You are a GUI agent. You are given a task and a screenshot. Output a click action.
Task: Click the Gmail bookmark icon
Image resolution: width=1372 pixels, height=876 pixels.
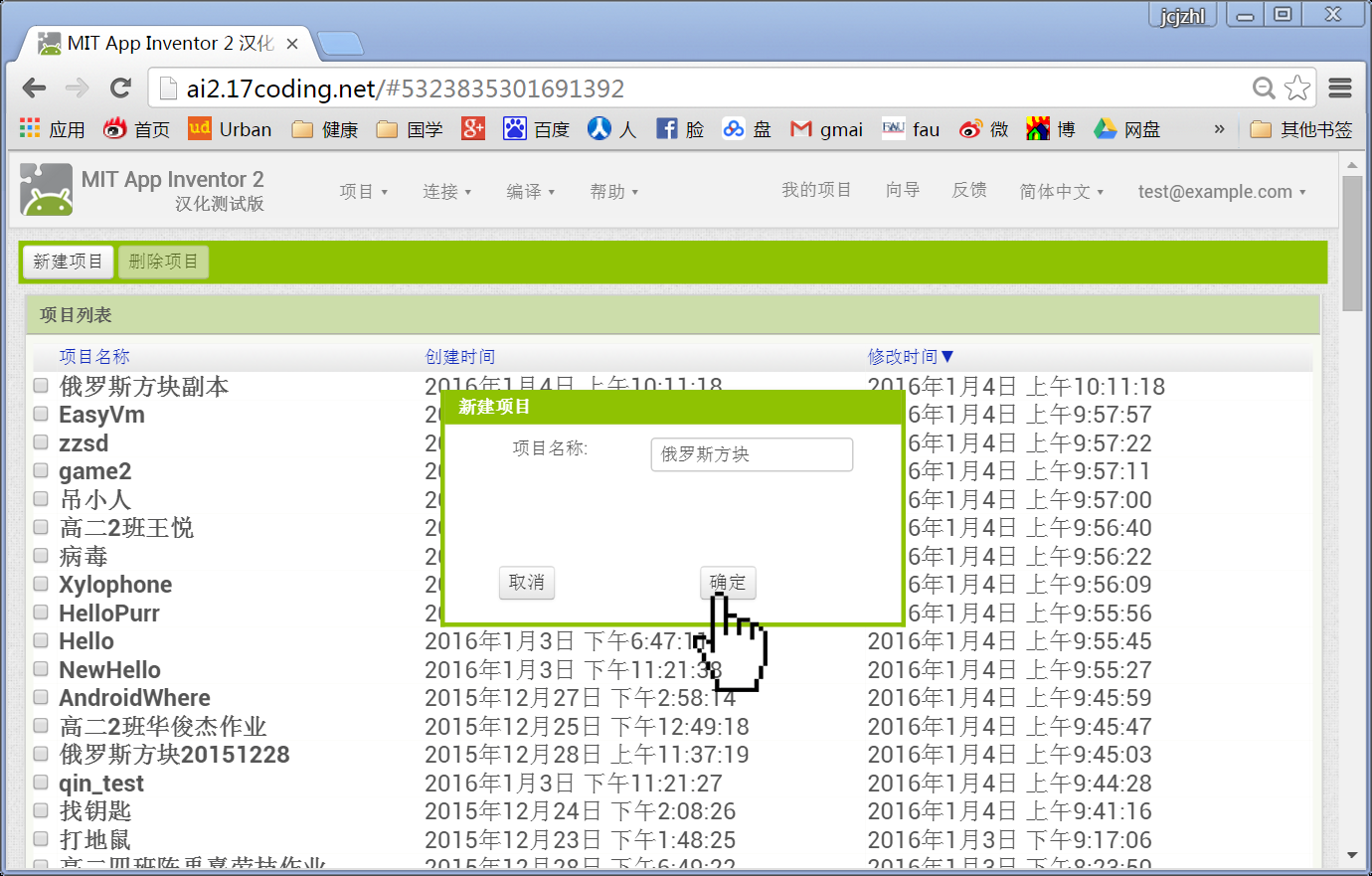pos(800,128)
